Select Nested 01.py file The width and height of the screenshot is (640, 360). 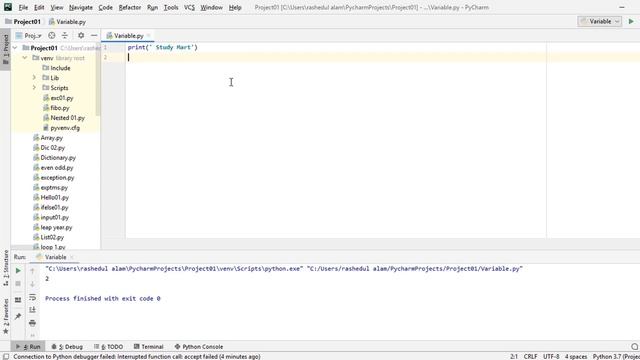click(64, 118)
